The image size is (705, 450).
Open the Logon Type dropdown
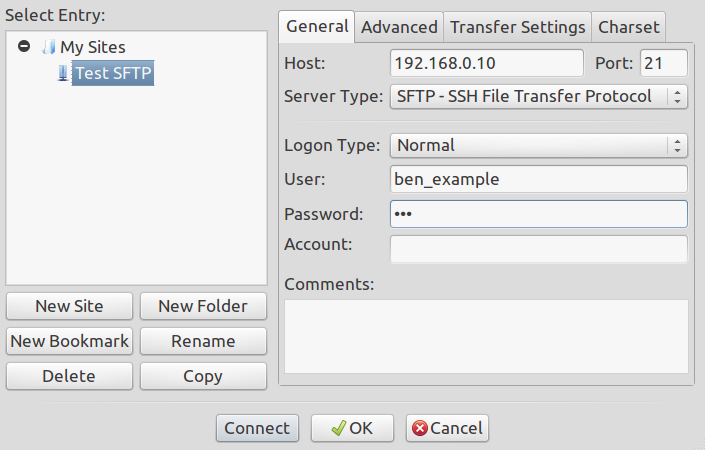pos(538,145)
